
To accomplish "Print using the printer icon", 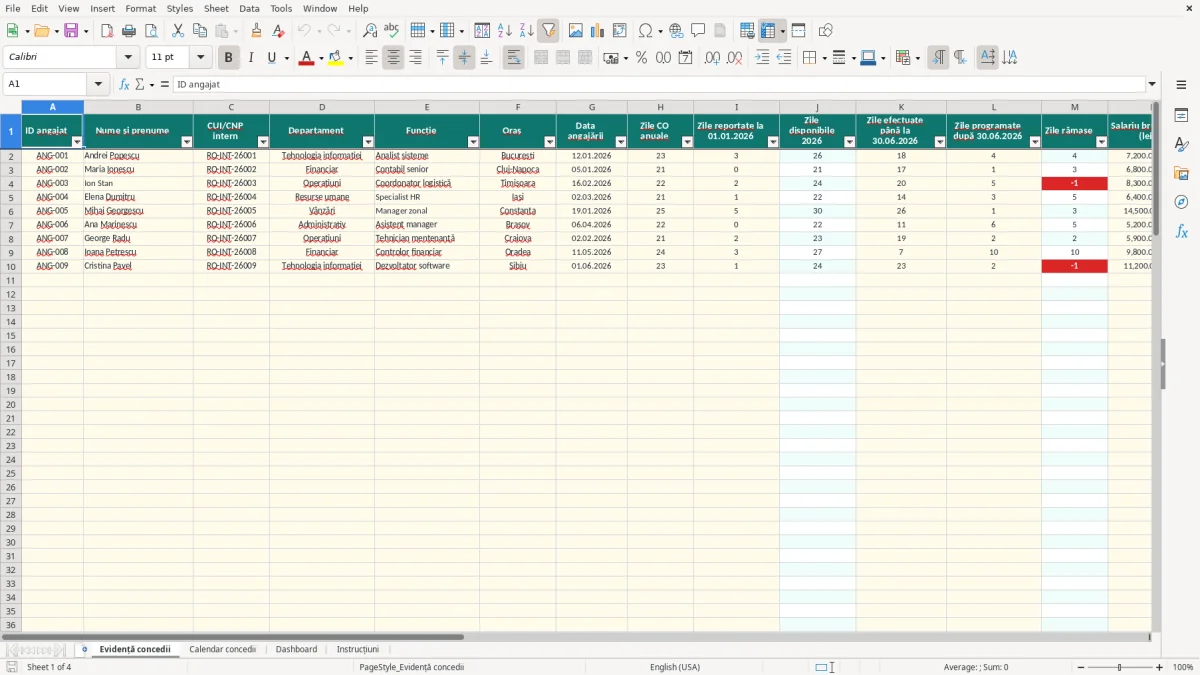I will click(129, 31).
